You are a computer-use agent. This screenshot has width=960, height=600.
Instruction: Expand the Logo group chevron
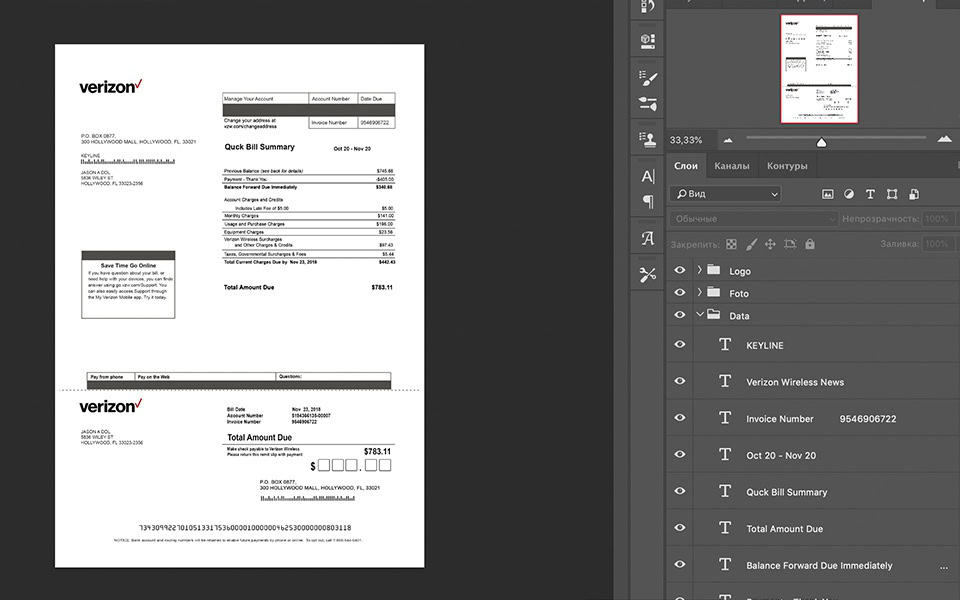pyautogui.click(x=699, y=270)
